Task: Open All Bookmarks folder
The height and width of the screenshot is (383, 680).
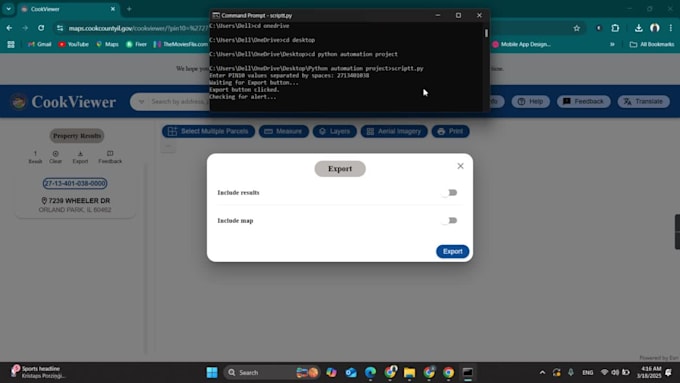Action: tap(652, 44)
